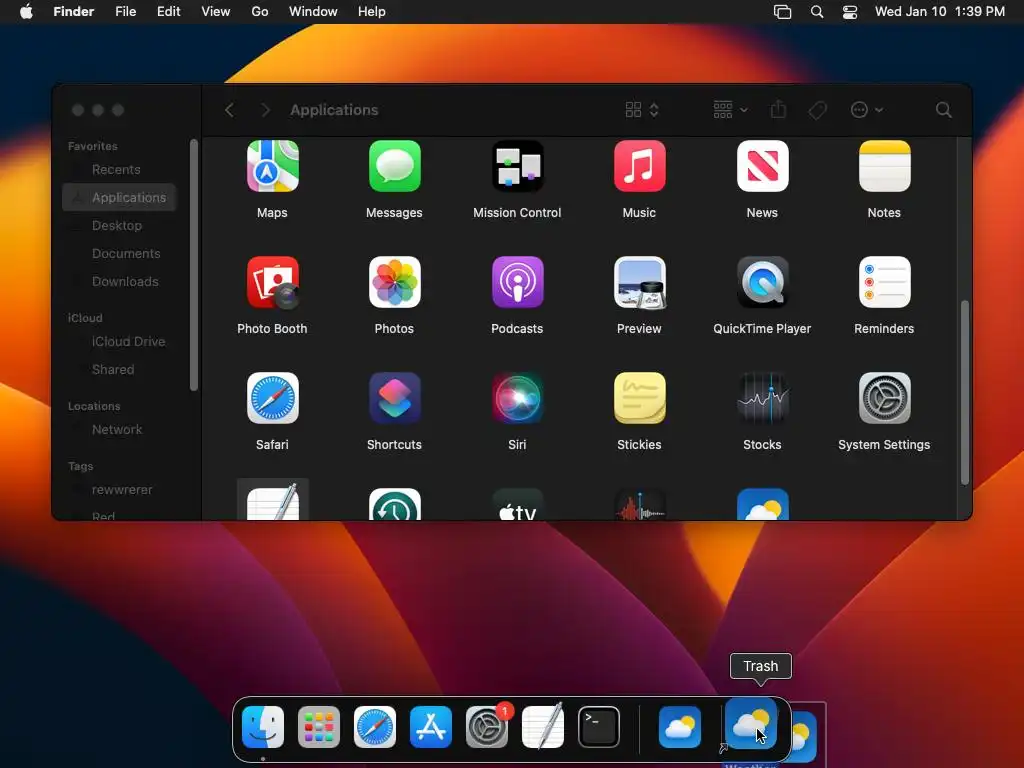Click Stage Manager icon in menu bar
Viewport: 1024px width, 768px height.
point(782,11)
